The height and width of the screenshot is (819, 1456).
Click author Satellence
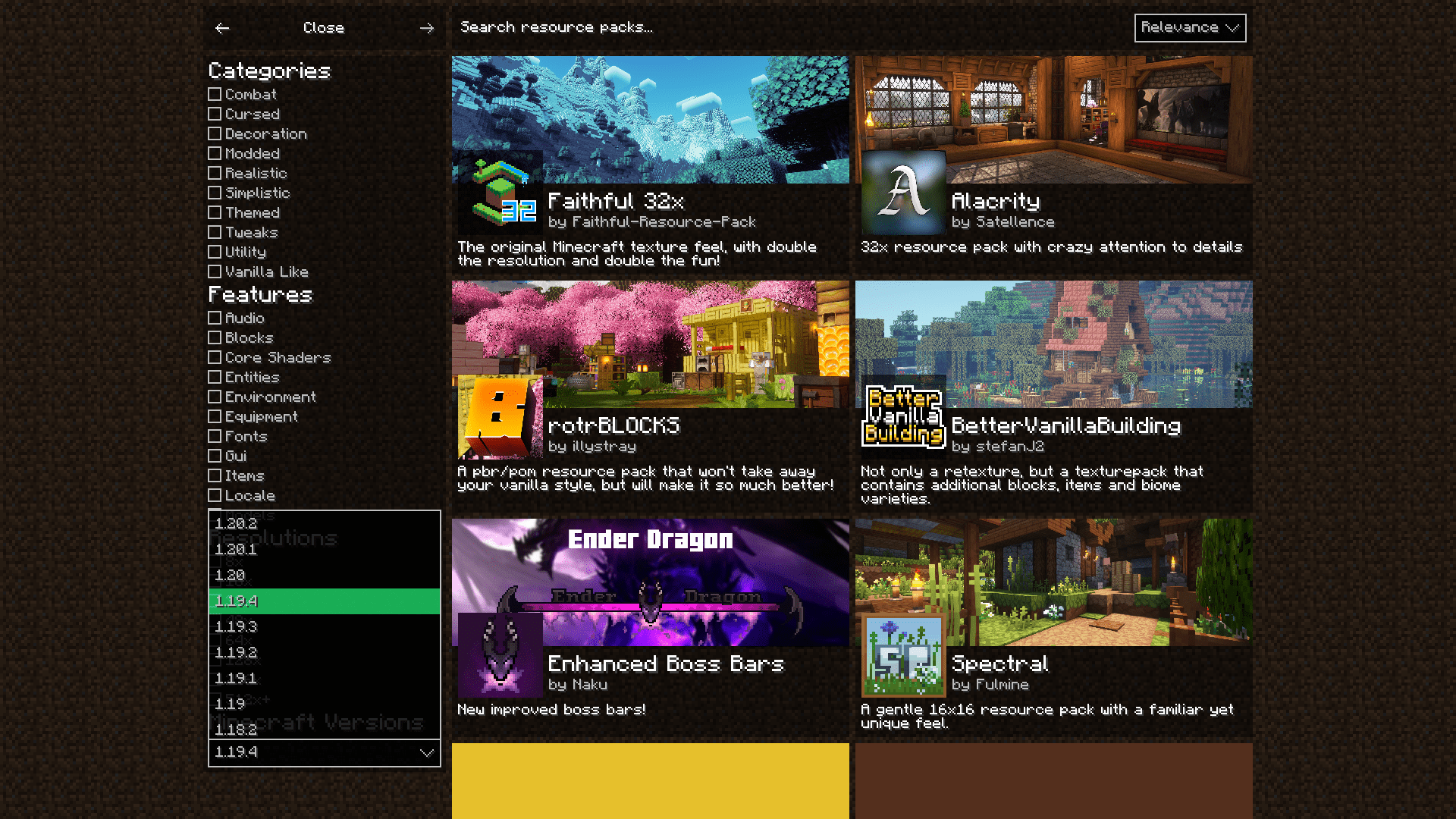pyautogui.click(x=1015, y=222)
